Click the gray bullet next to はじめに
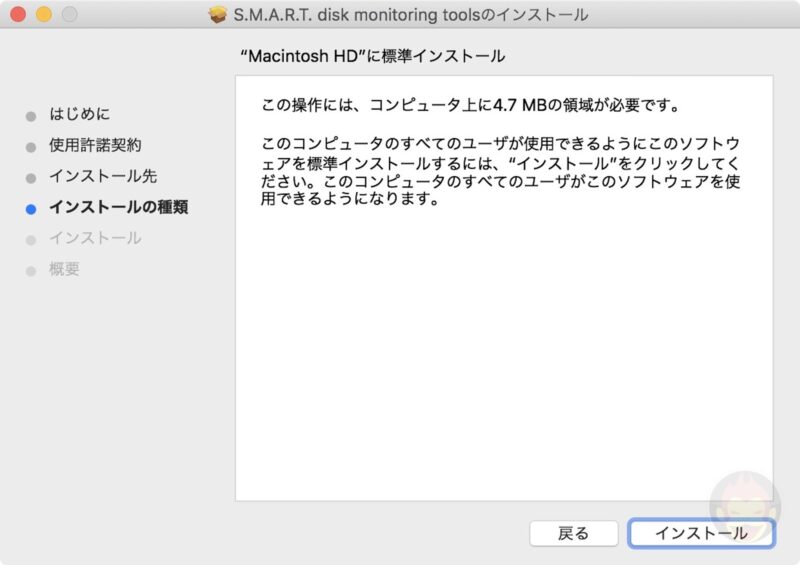Image resolution: width=800 pixels, height=565 pixels. (31, 115)
